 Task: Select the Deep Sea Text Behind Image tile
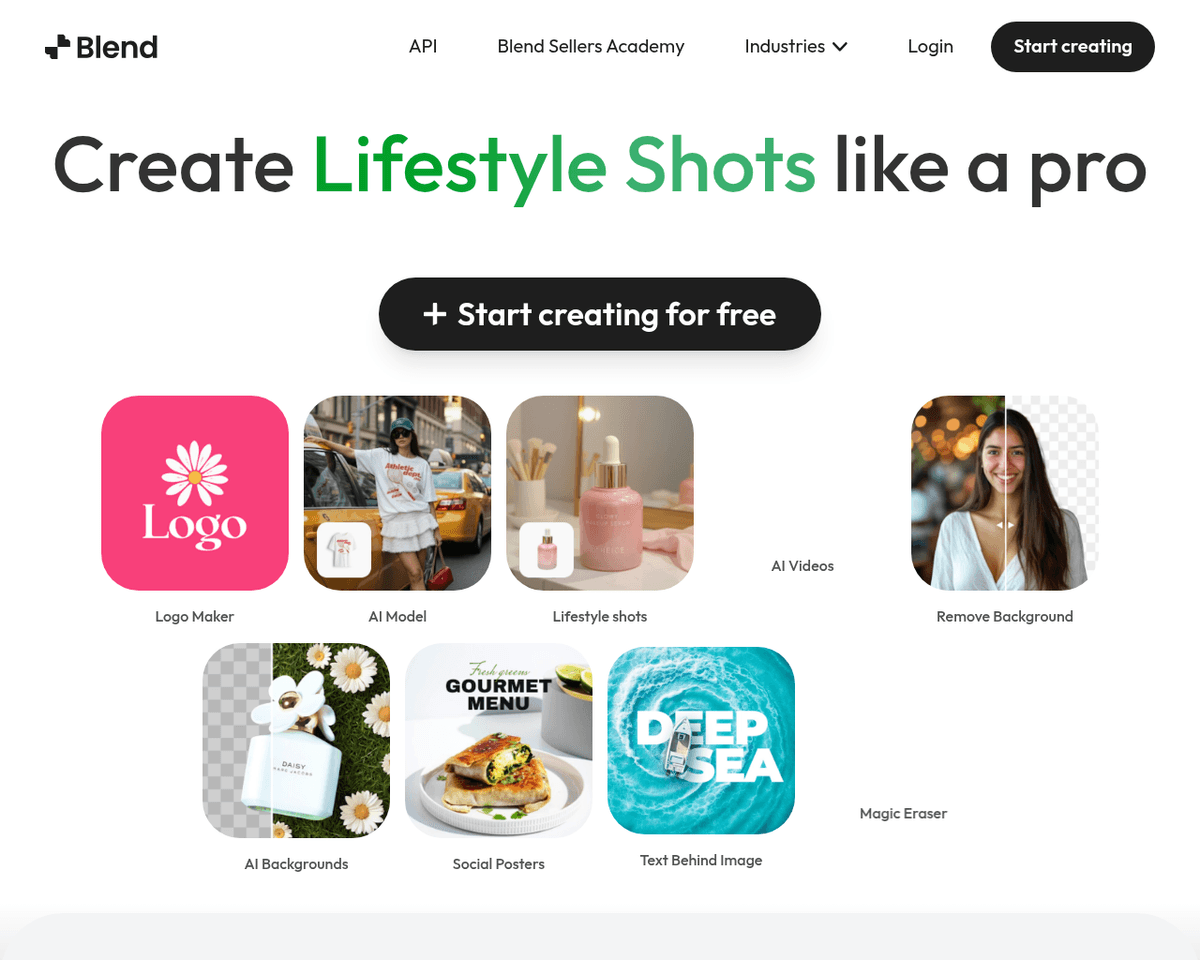point(701,740)
